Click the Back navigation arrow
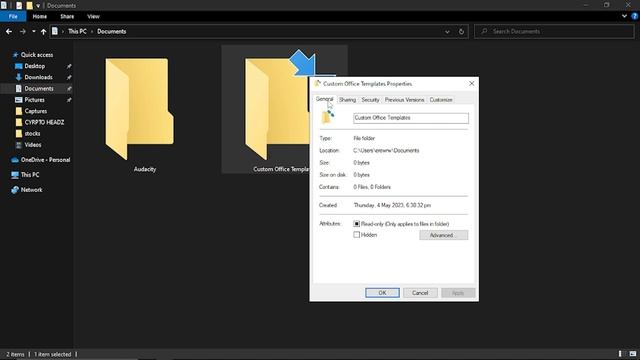640x360 pixels. tap(9, 31)
